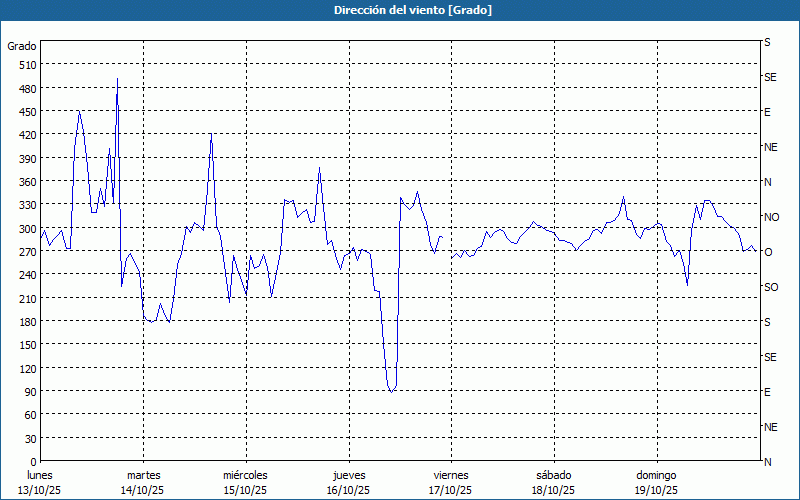Click the date 19/10/25 under domingo
Screen dimensions: 800x500
pos(655,490)
